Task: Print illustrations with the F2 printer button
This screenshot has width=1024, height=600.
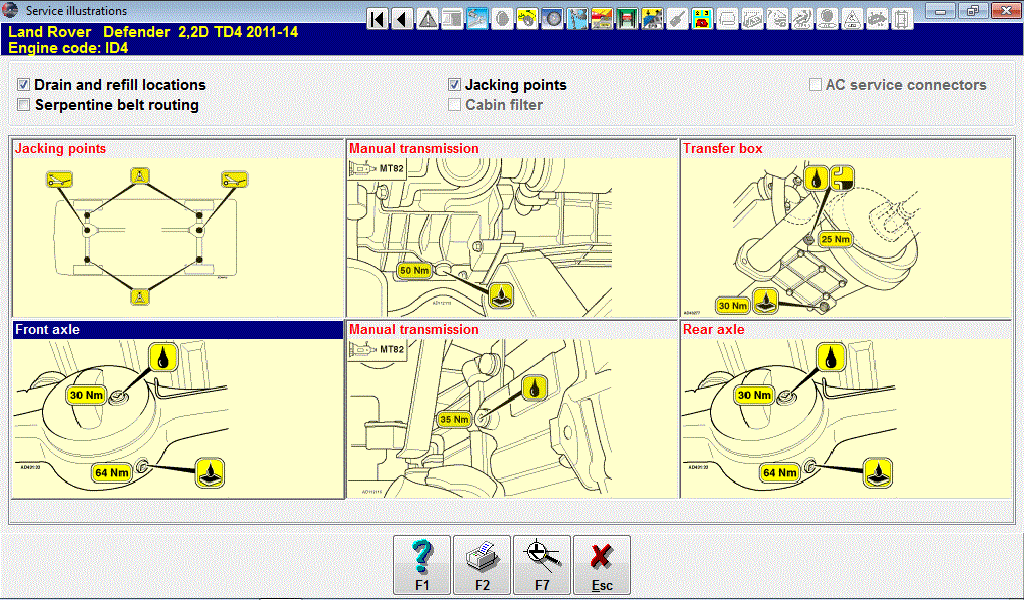Action: click(x=482, y=565)
